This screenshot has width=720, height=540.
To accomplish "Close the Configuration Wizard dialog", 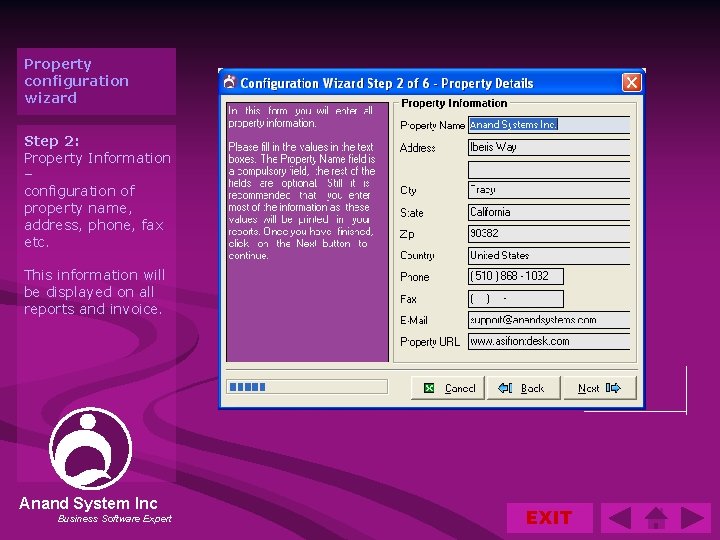I will [631, 83].
